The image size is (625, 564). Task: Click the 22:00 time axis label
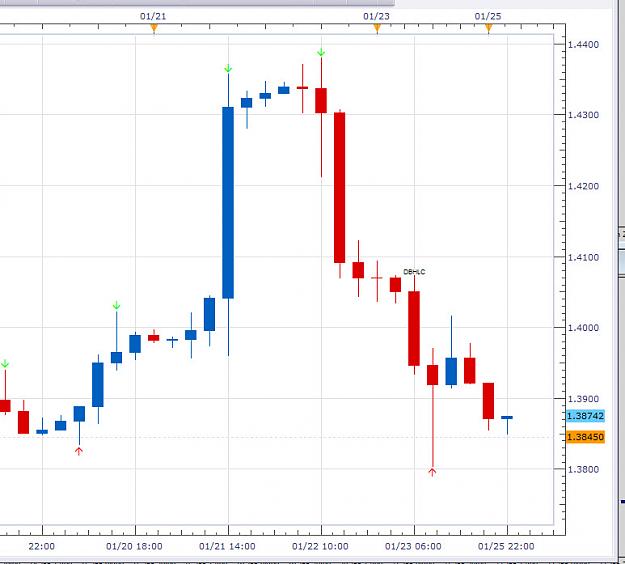pos(41,546)
